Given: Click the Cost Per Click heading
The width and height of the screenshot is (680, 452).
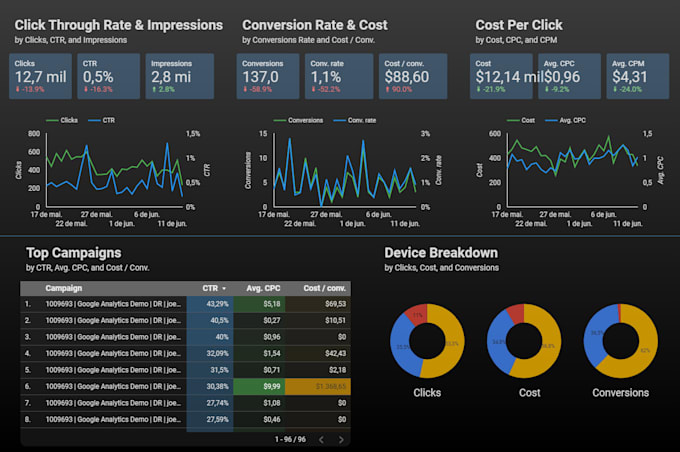Looking at the screenshot, I should pos(519,25).
